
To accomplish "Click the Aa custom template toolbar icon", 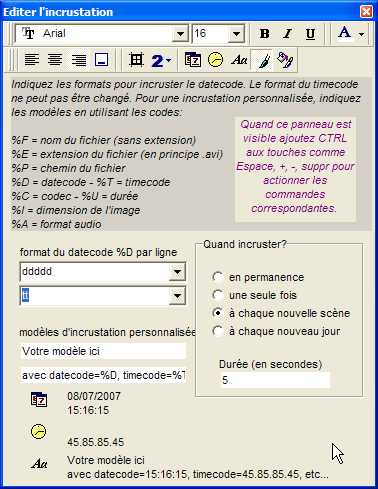I will point(239,60).
